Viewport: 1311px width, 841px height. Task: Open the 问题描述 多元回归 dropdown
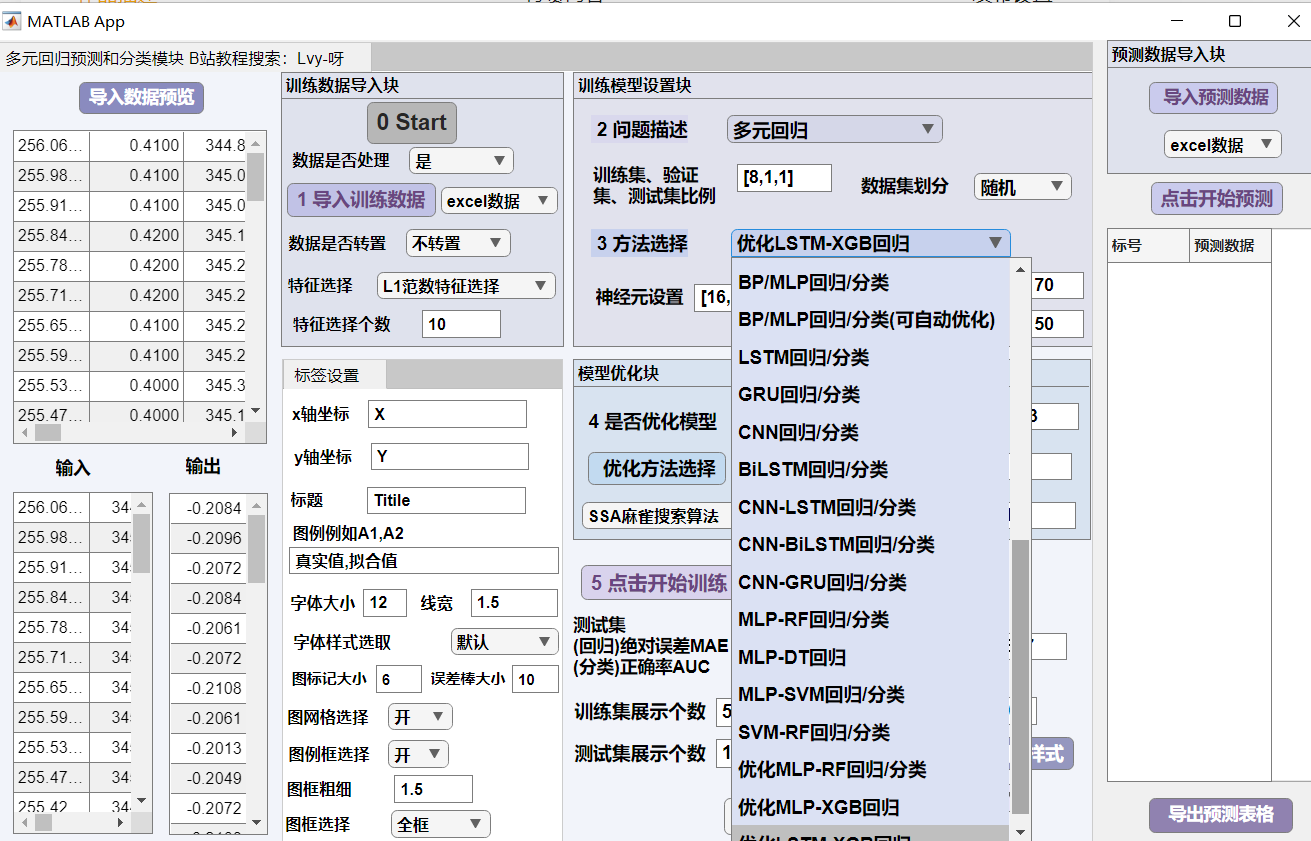tap(833, 130)
